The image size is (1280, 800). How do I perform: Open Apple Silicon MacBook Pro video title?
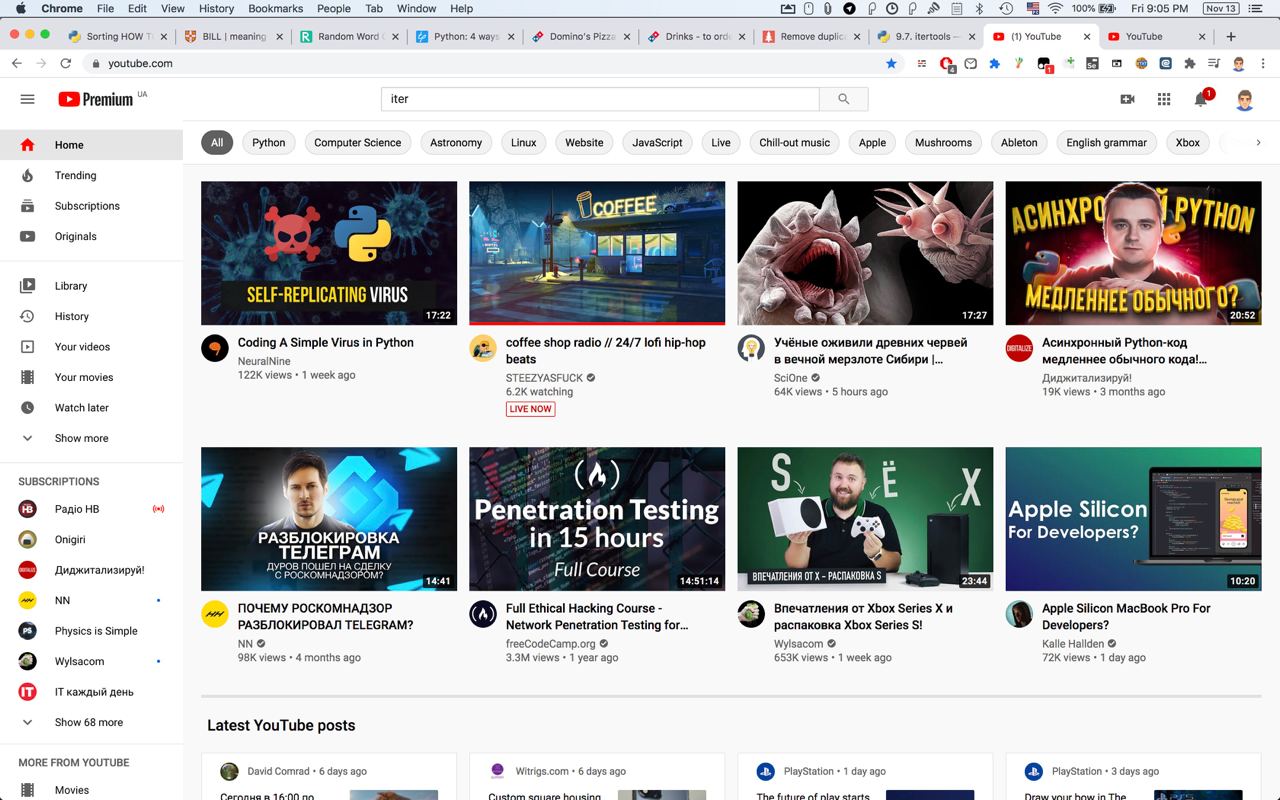1126,617
